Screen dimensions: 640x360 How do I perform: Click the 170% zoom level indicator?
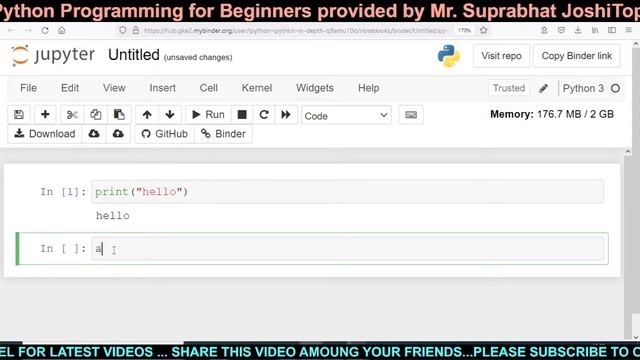pyautogui.click(x=464, y=30)
